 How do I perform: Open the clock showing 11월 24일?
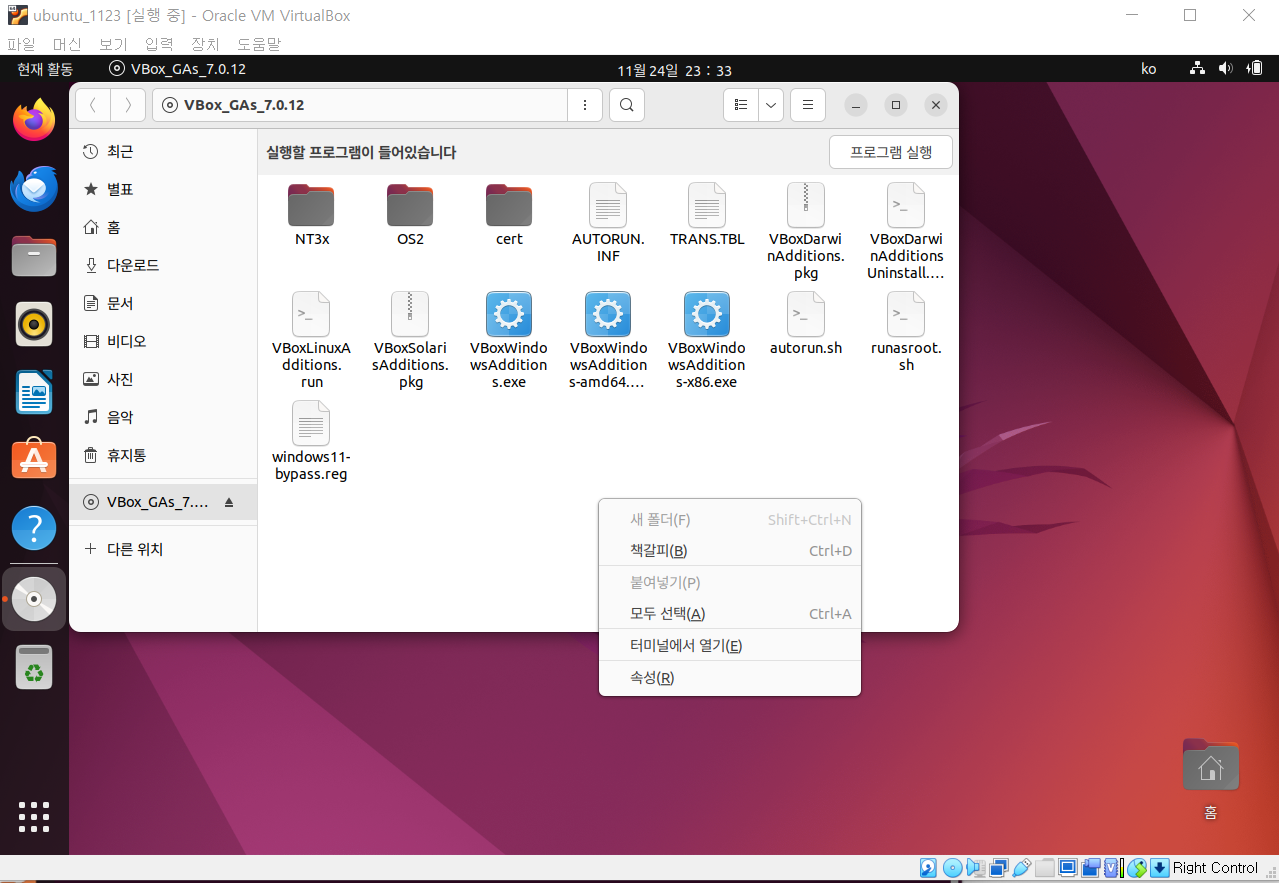pos(675,70)
